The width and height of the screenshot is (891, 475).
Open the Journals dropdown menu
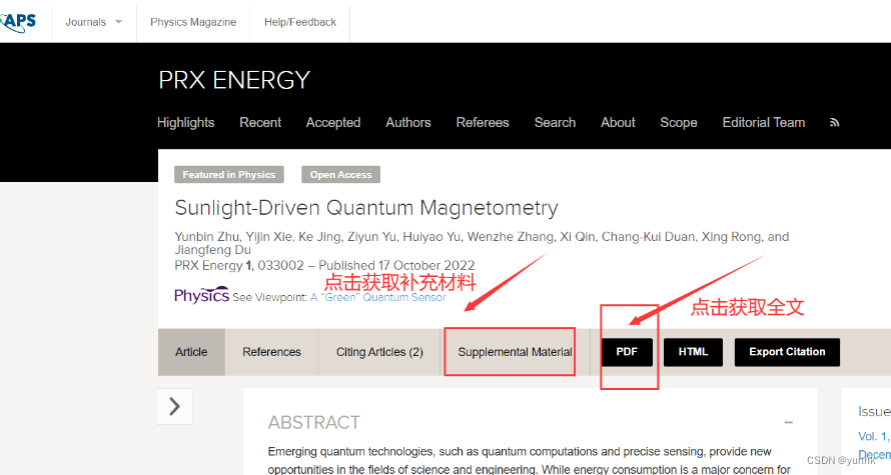(x=94, y=22)
